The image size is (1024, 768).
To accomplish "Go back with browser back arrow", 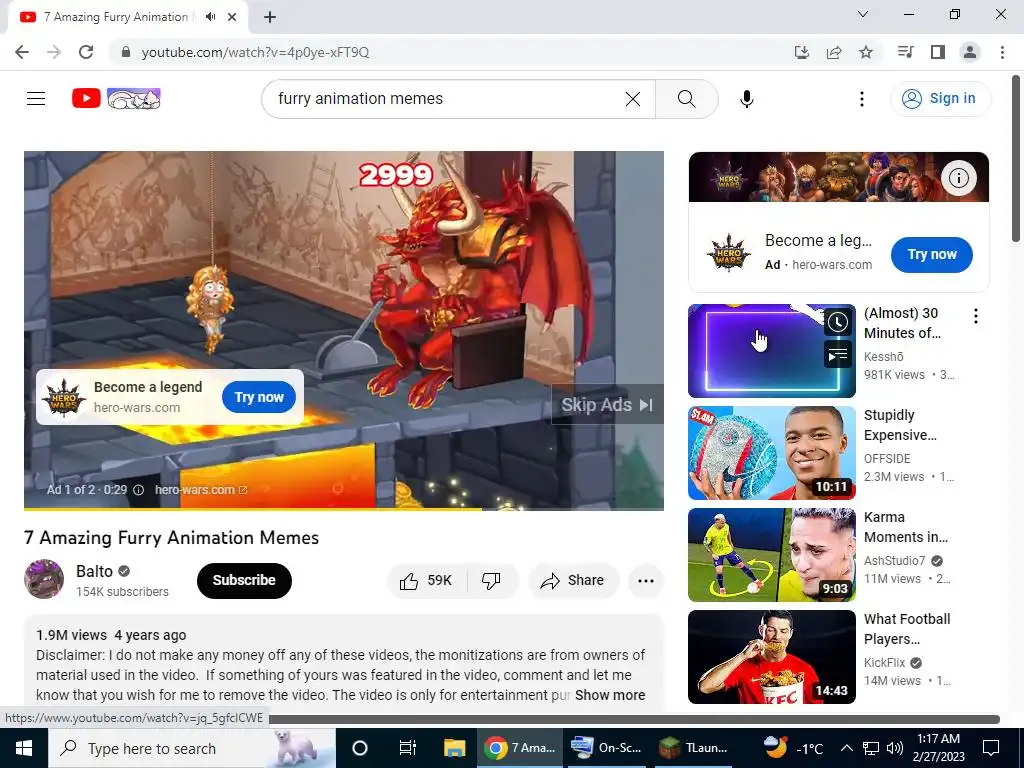I will pos(22,52).
